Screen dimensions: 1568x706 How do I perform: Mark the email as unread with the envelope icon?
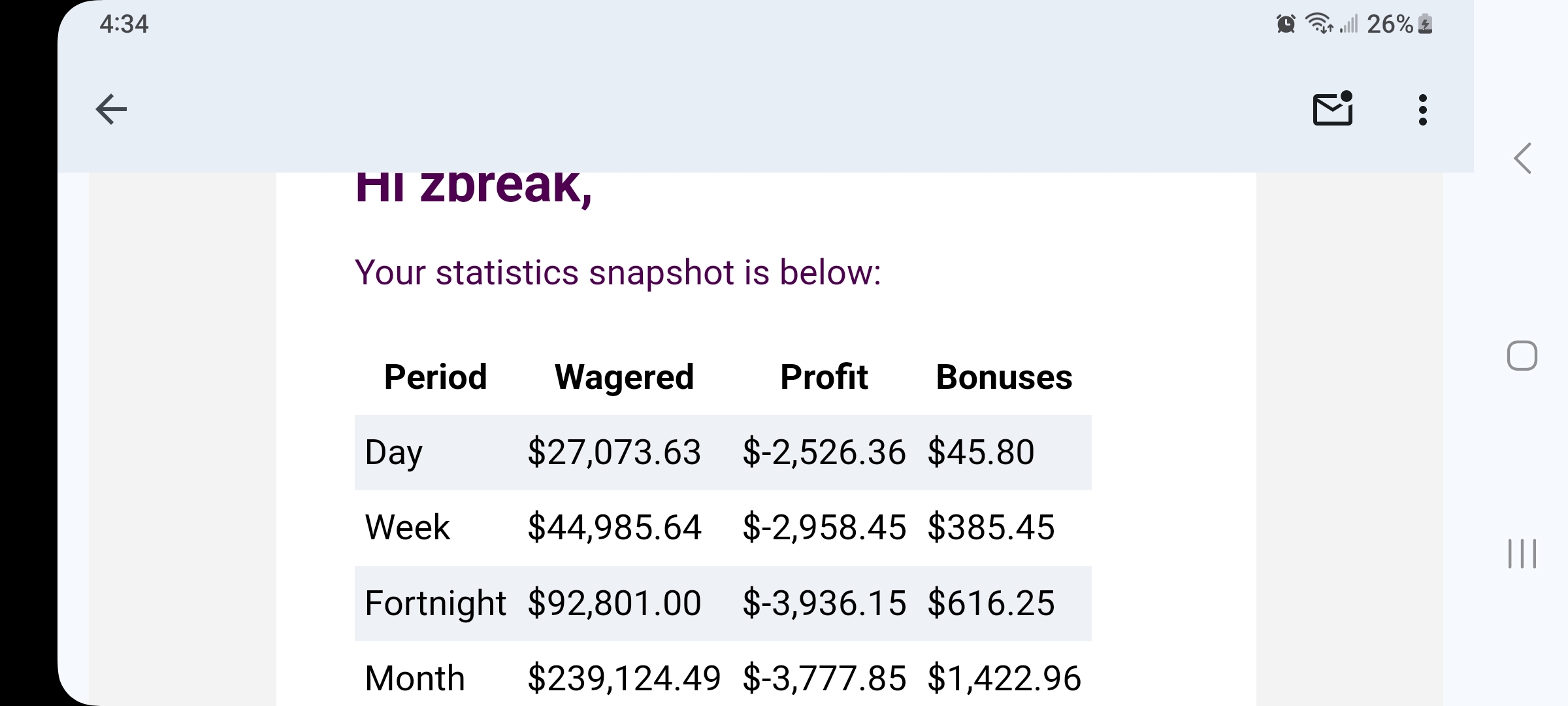(1333, 109)
